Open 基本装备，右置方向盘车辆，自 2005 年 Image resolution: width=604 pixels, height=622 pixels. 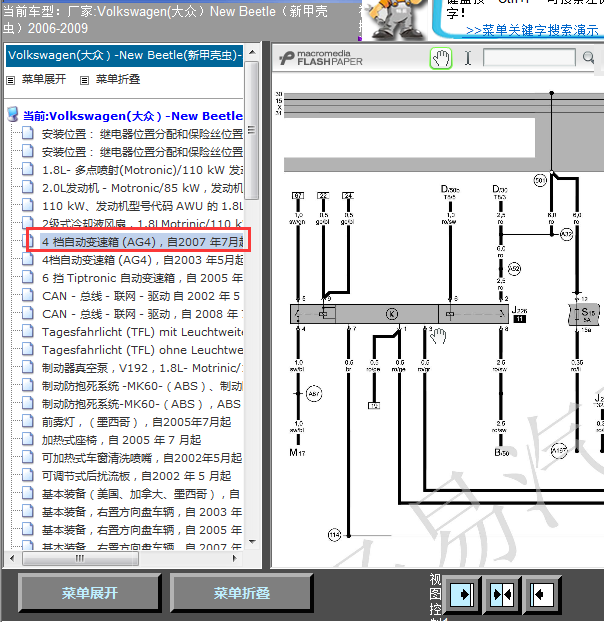click(142, 530)
